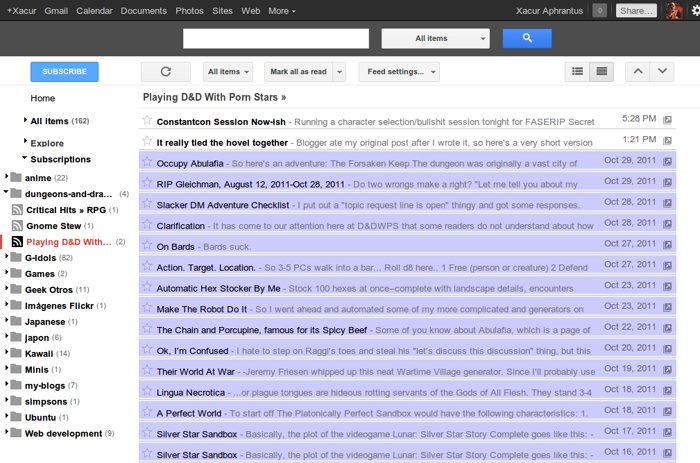Viewport: 700px width, 463px height.
Task: Star the Automatic Hex Stocker By Me post
Action: click(147, 287)
